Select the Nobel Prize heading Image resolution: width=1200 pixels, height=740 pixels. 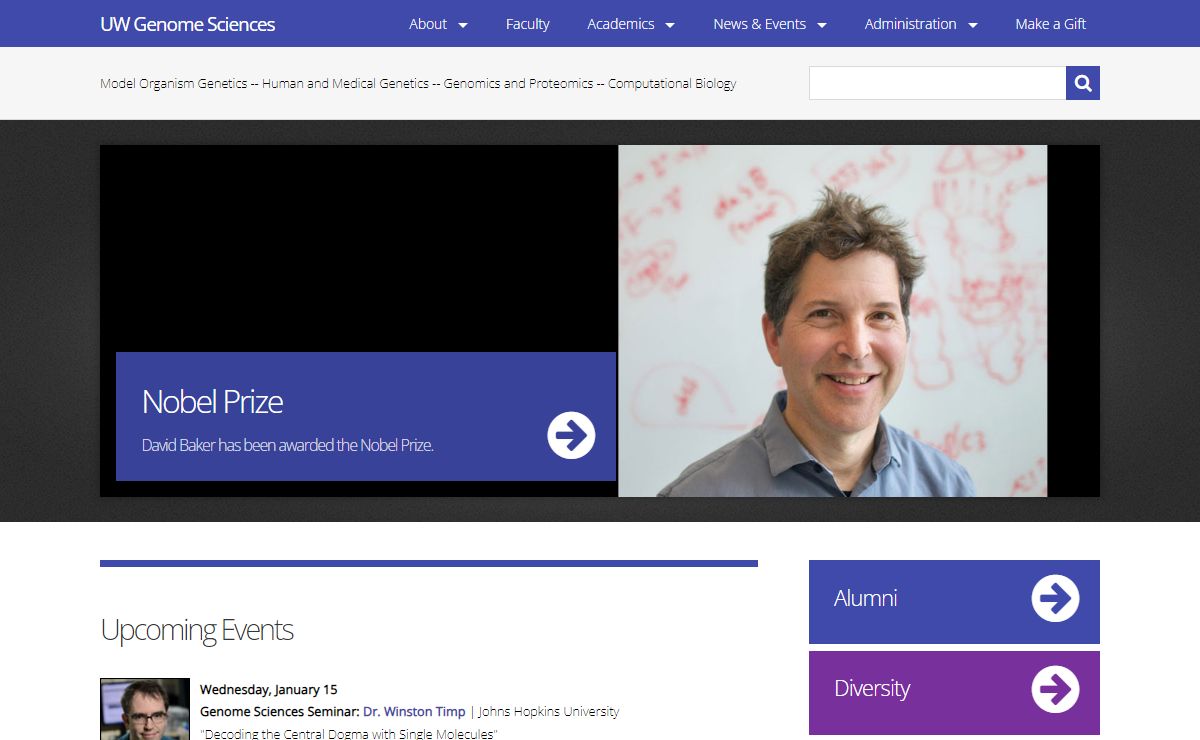212,402
